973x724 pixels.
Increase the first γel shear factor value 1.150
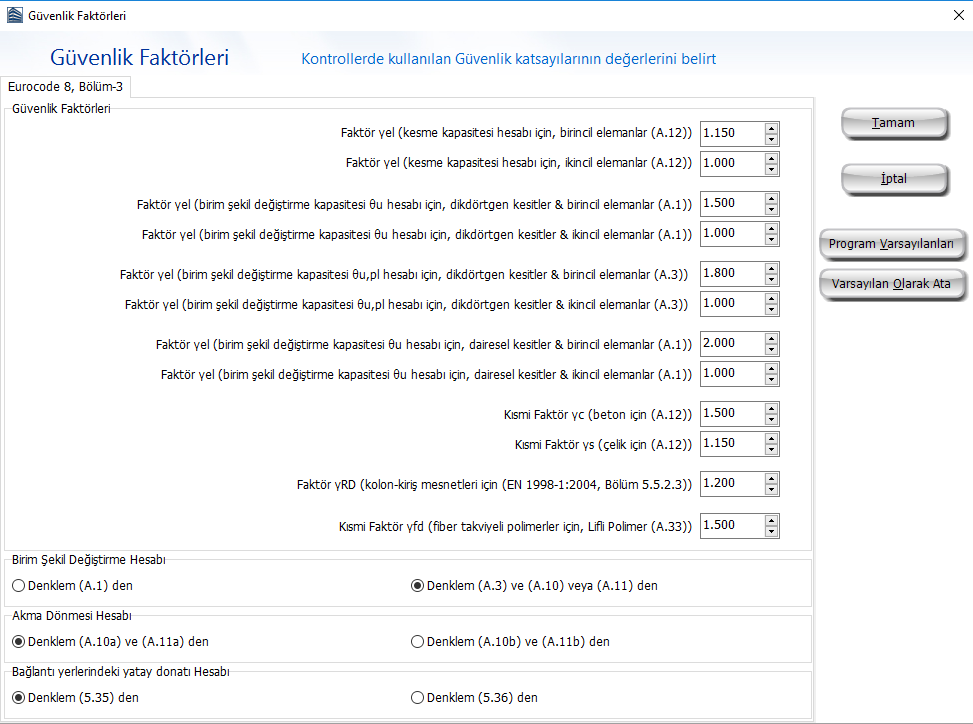771,128
